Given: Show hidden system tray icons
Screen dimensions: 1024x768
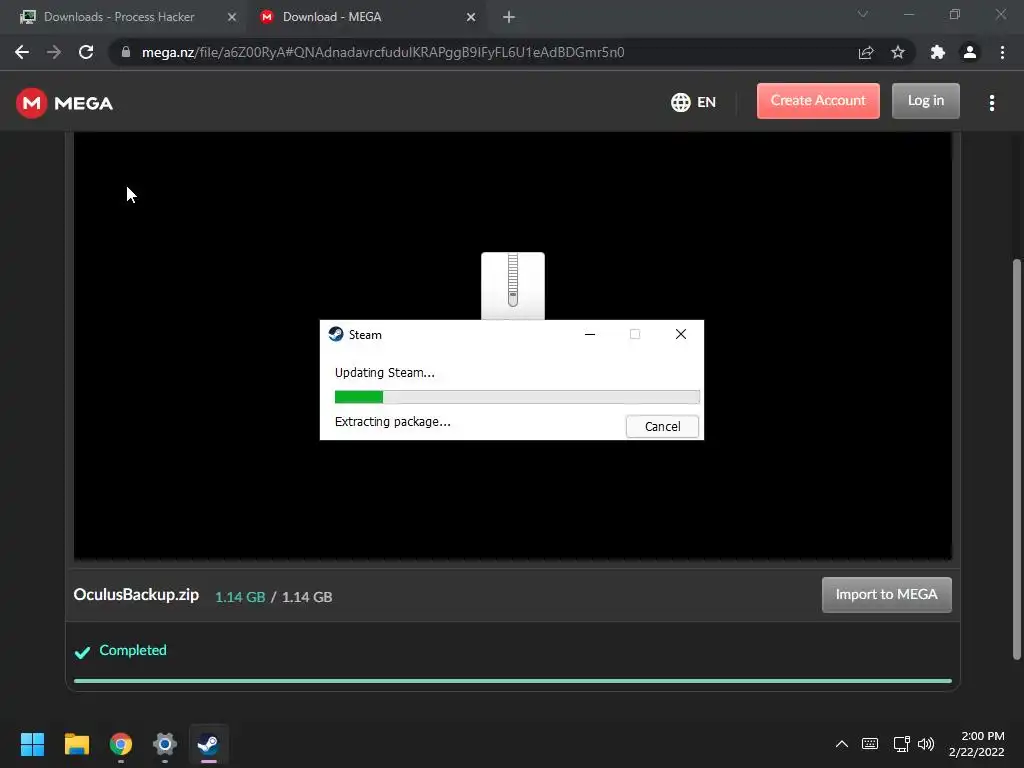Looking at the screenshot, I should 842,744.
